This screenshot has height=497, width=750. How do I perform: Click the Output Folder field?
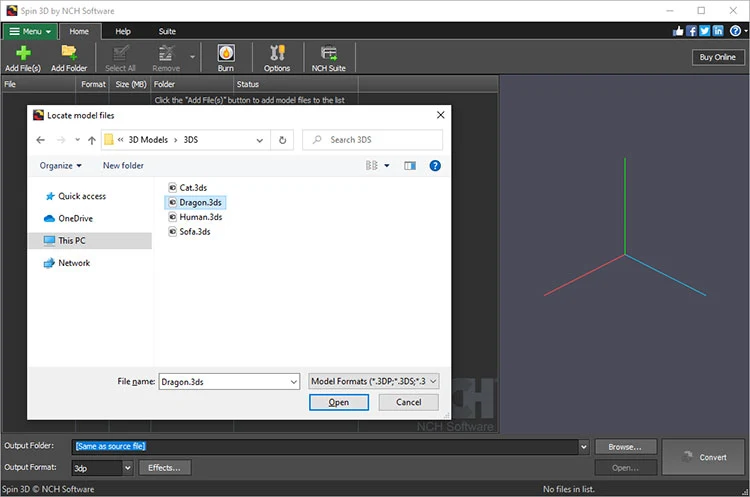click(x=325, y=446)
